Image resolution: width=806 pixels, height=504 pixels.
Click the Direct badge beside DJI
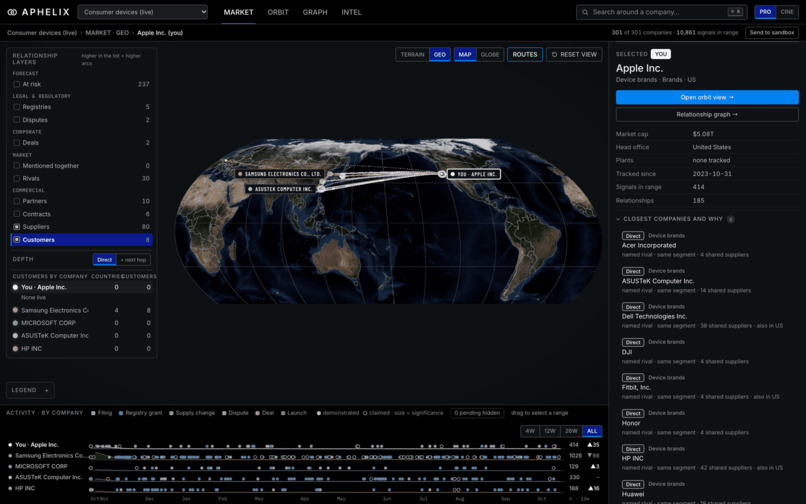click(x=633, y=343)
